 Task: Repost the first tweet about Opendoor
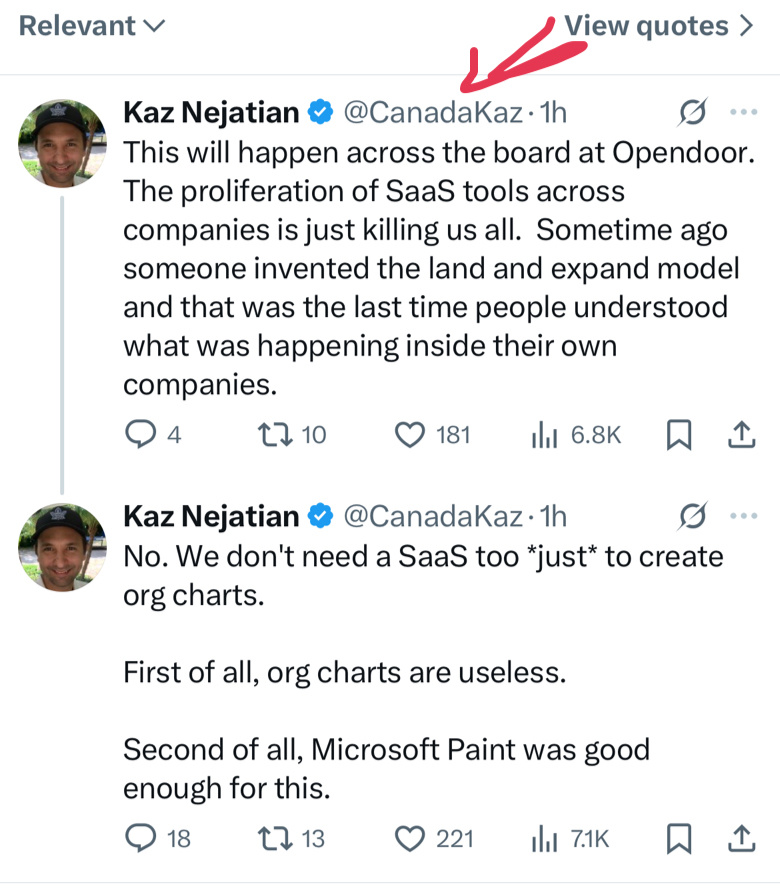(273, 435)
